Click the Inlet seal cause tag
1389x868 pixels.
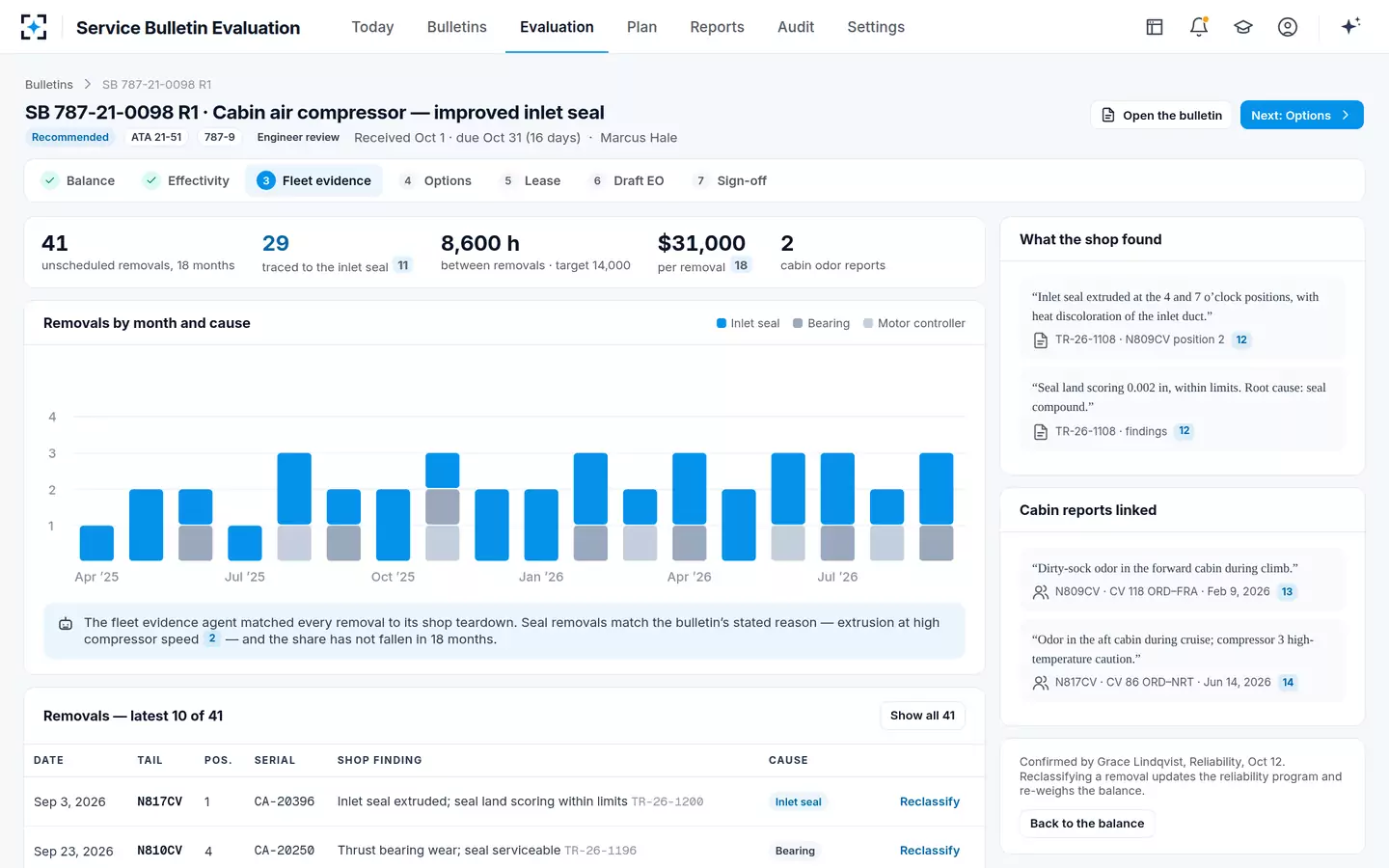tap(799, 802)
